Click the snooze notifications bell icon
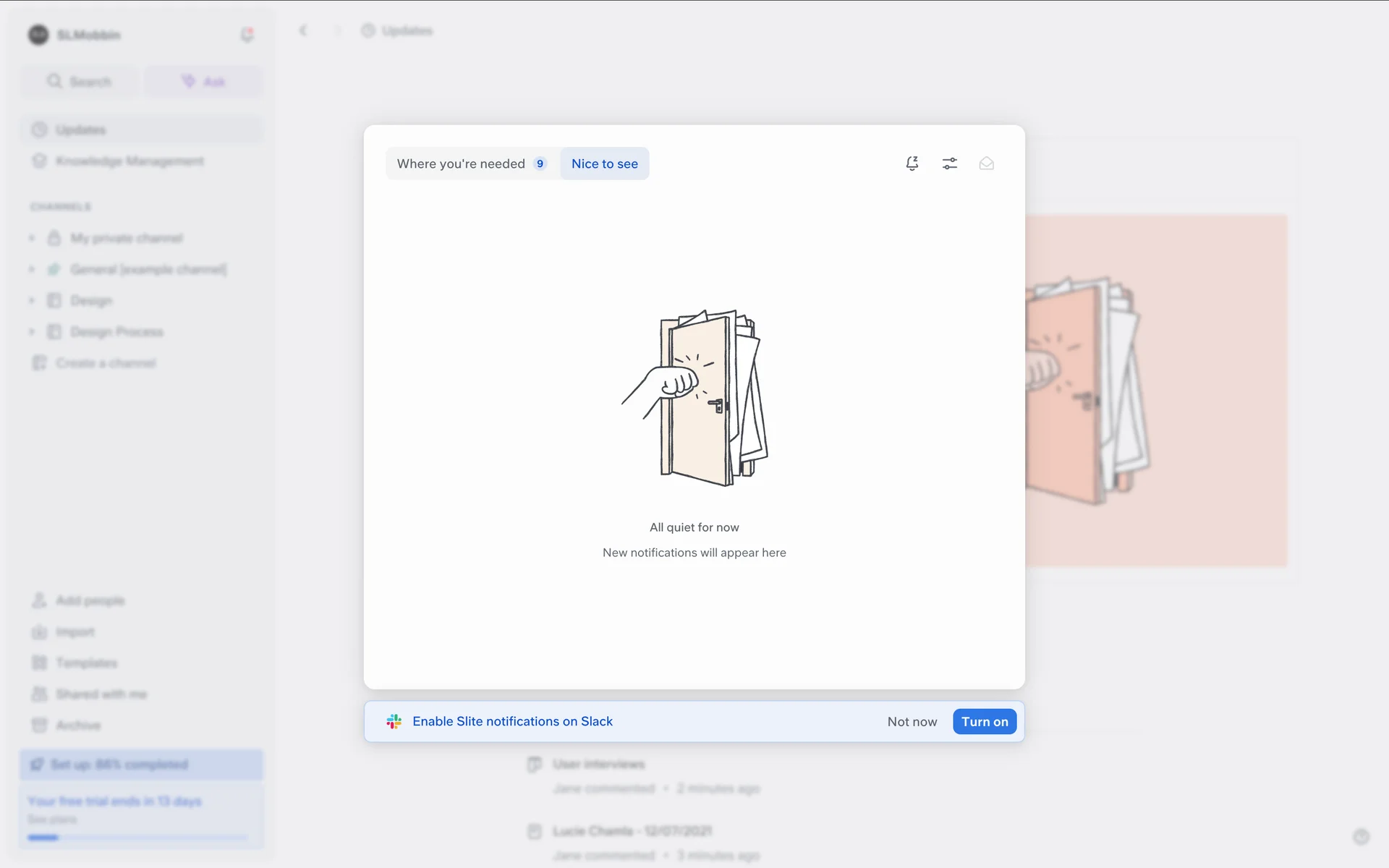The image size is (1389, 868). click(912, 163)
